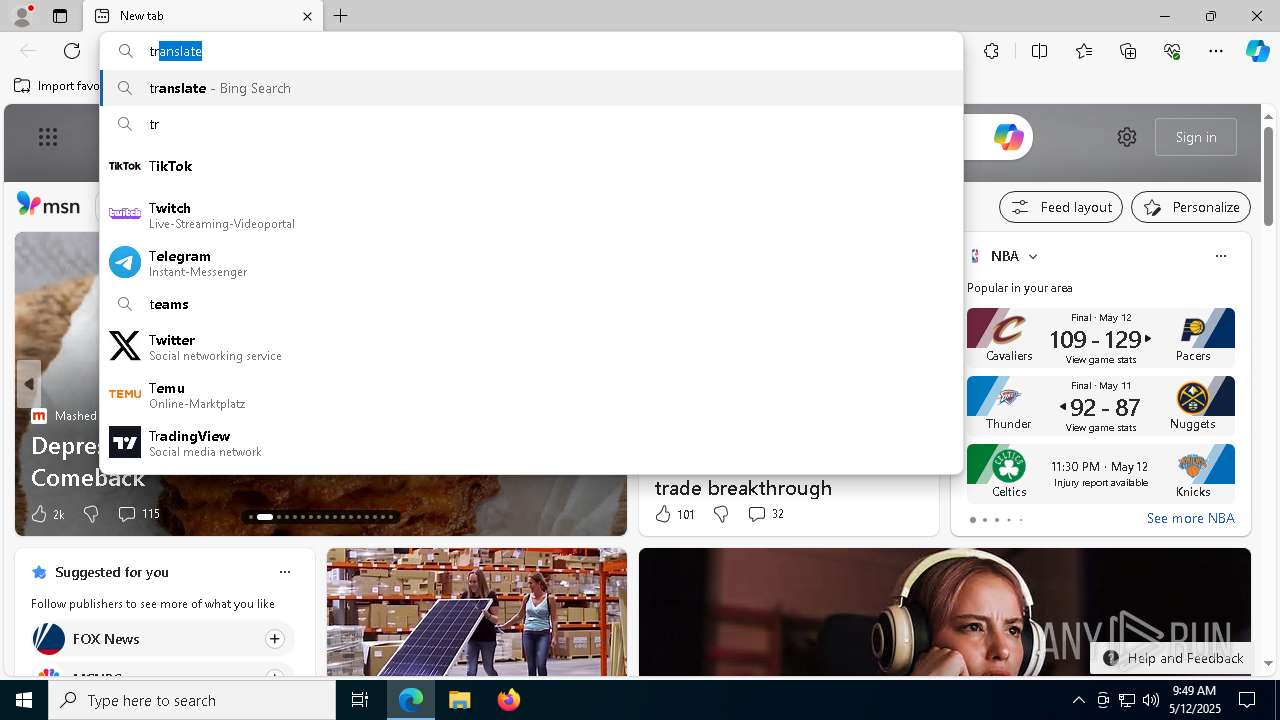
Task: Choose the Twitch suggestion
Action: [x=531, y=215]
